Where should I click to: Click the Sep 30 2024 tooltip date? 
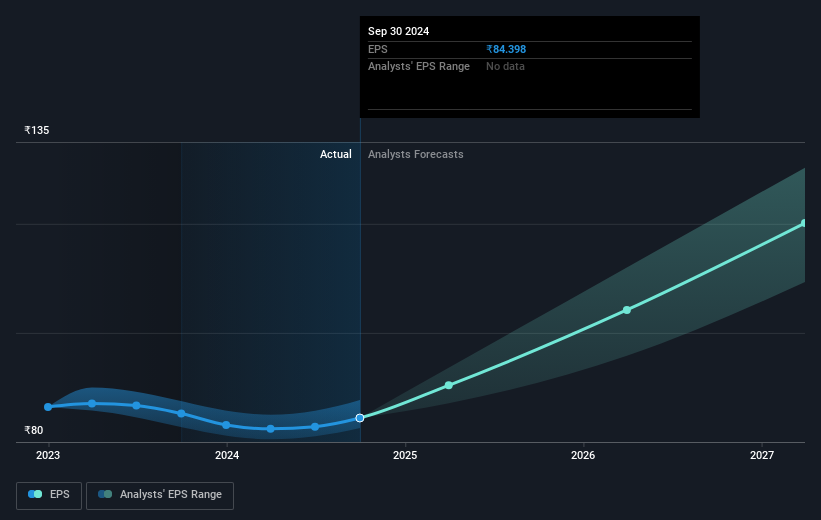398,31
